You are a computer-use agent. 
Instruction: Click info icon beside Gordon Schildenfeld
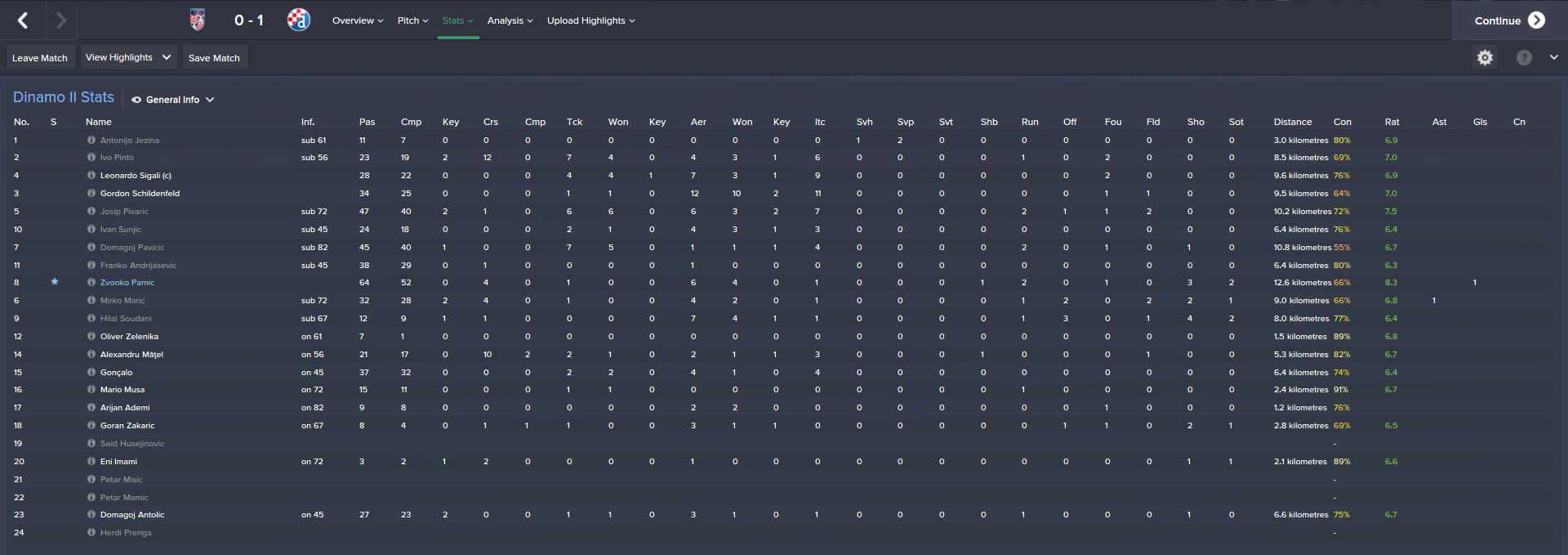[x=91, y=194]
